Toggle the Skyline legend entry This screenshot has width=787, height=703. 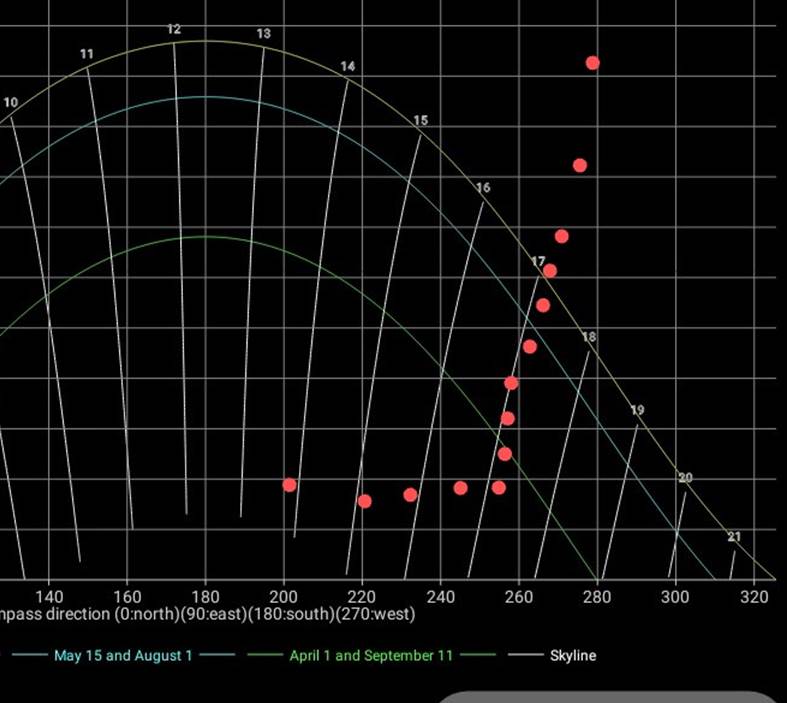coord(572,656)
